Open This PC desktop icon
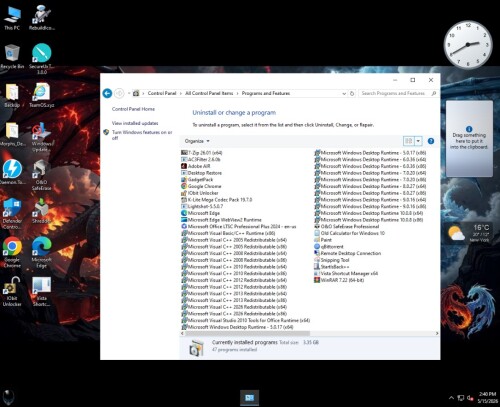Screen dimensions: 500x407 [12, 18]
